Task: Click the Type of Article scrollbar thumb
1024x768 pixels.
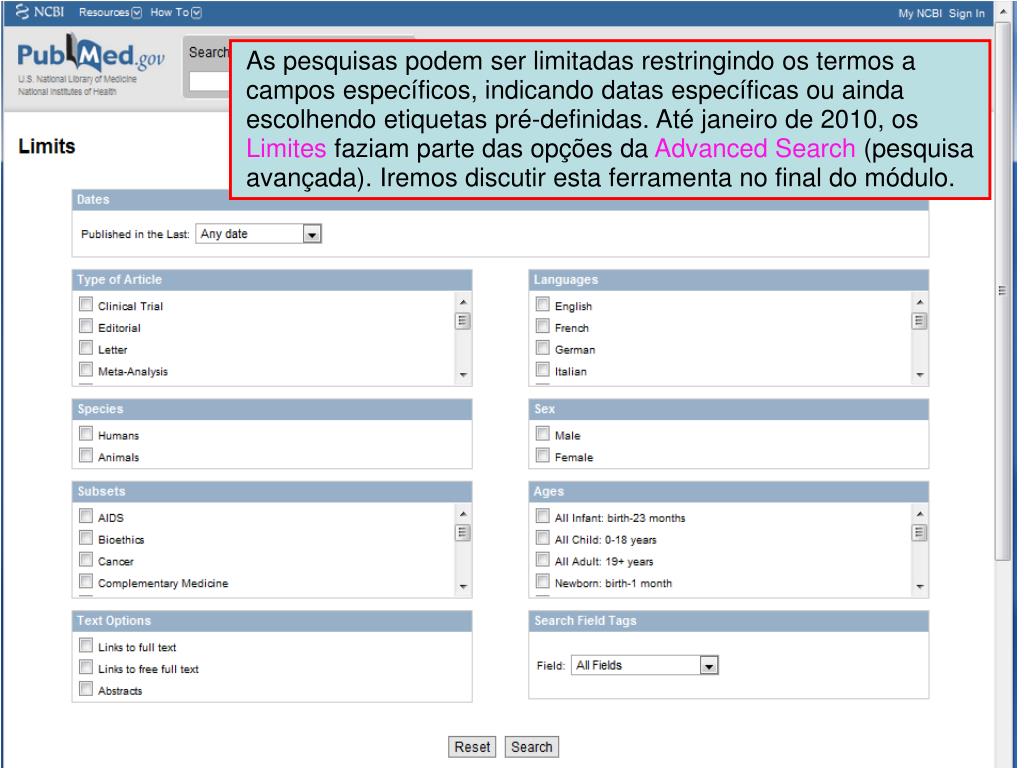Action: click(463, 321)
